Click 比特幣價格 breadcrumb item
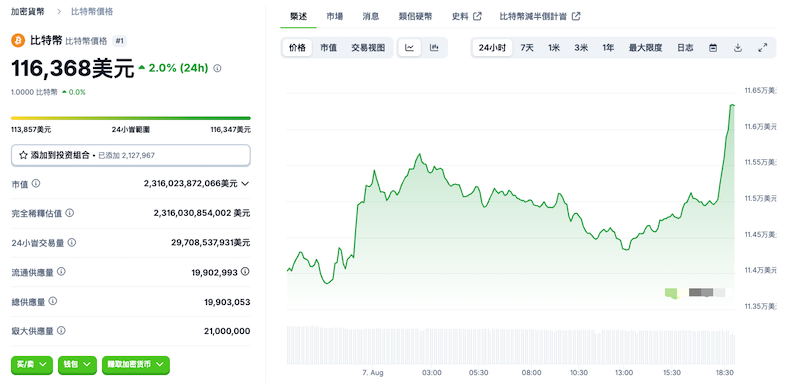800x383 pixels. (x=92, y=11)
